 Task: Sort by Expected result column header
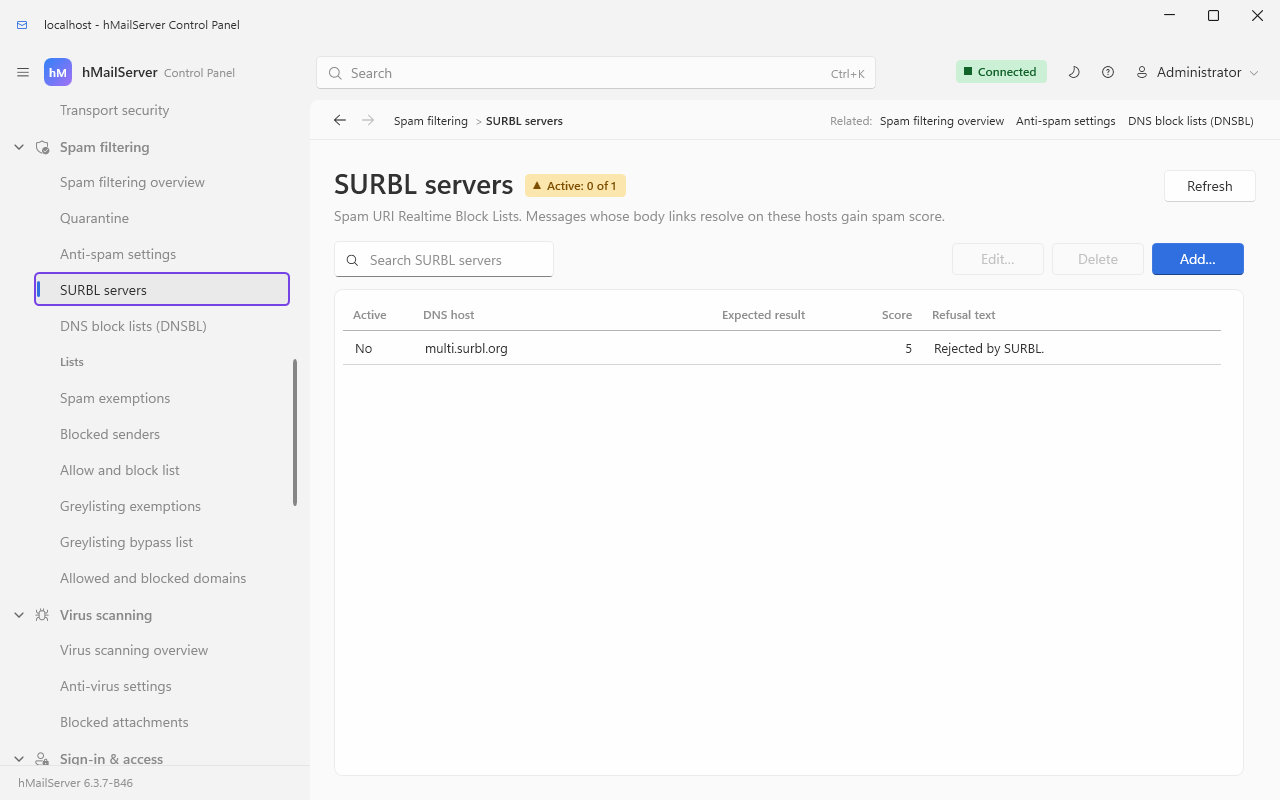coord(763,315)
